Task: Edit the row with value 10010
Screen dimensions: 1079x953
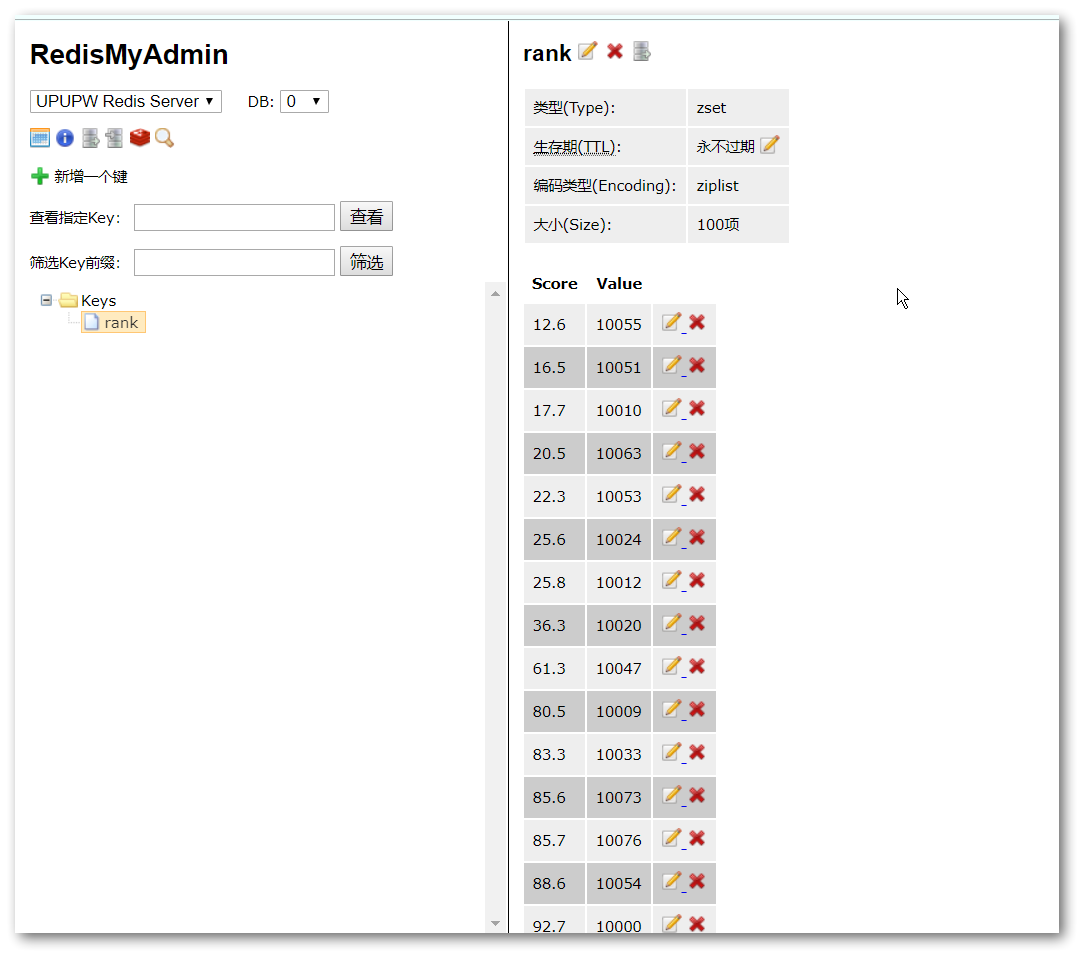Action: (x=672, y=409)
